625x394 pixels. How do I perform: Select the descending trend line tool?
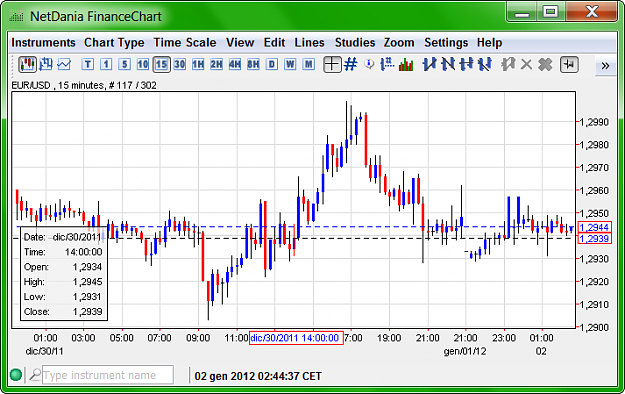point(448,64)
